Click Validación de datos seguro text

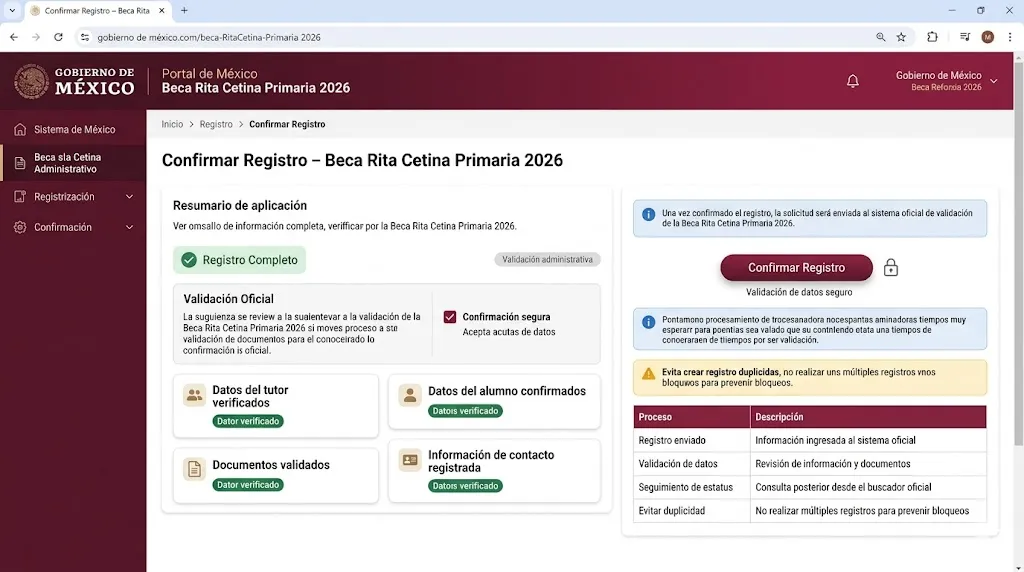(799, 292)
